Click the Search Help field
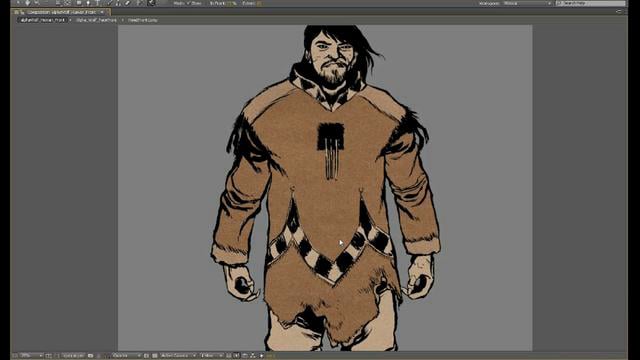640x360 pixels. [591, 3]
